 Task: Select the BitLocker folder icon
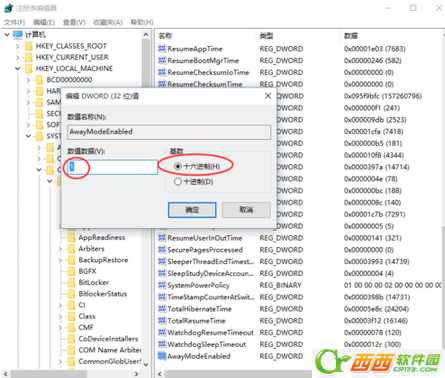(x=71, y=282)
